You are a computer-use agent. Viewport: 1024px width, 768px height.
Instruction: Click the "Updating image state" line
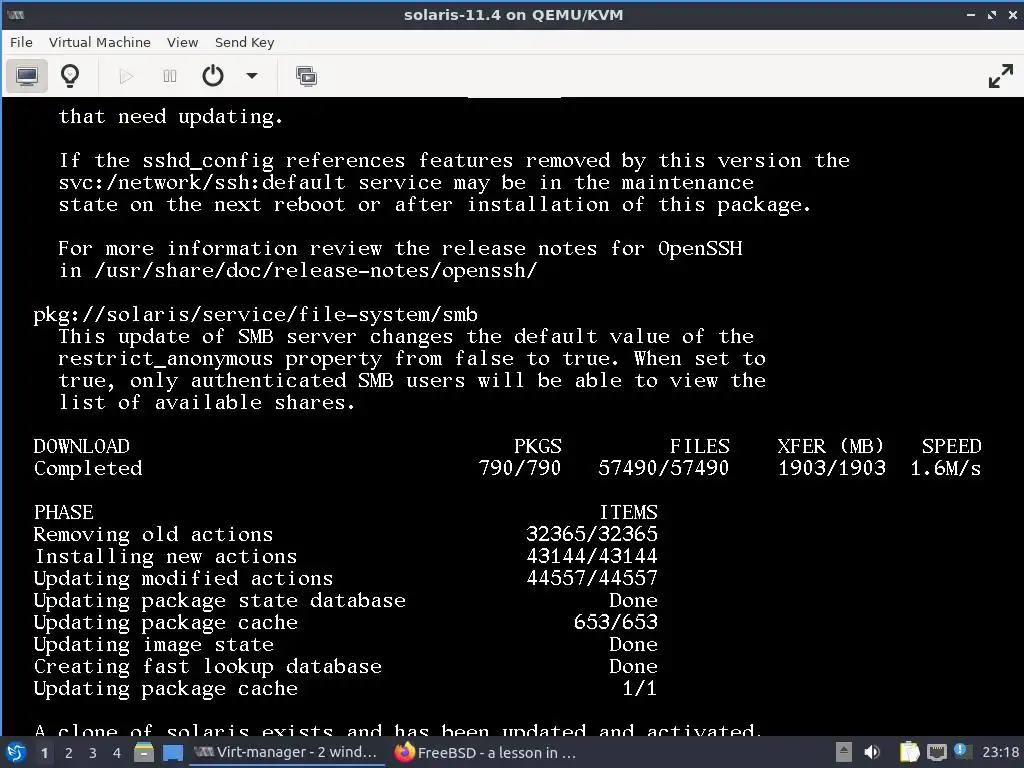[153, 645]
